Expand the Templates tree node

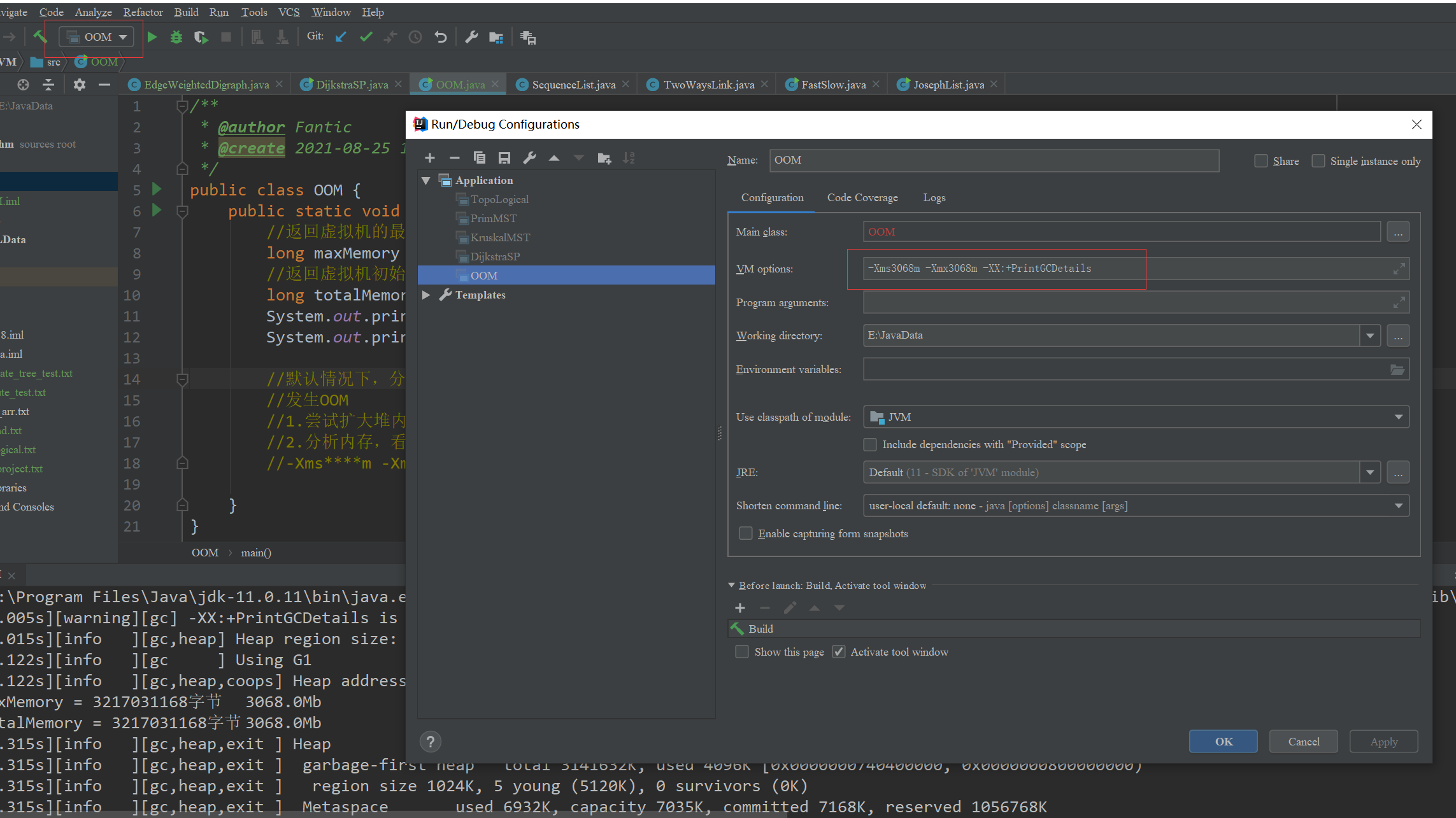(426, 295)
